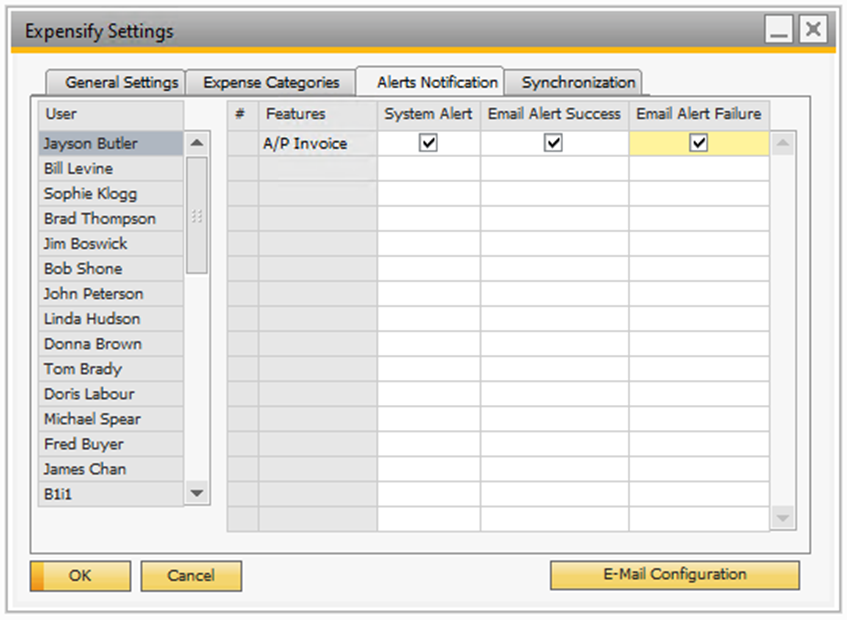Image resolution: width=847 pixels, height=620 pixels.
Task: Minimize the Expensify Settings window
Action: coord(780,30)
